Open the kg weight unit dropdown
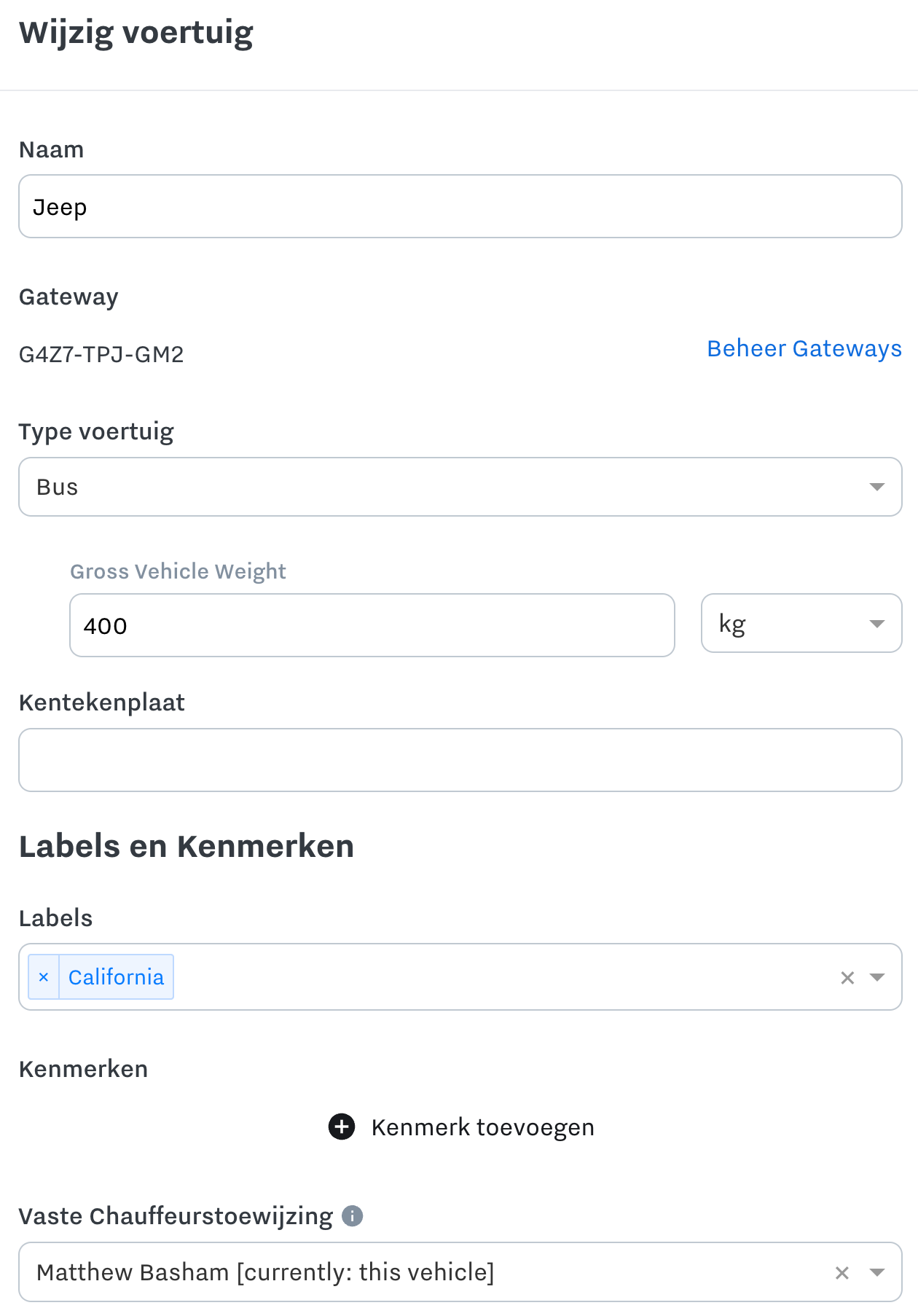Screen dimensions: 918x1316 point(801,624)
